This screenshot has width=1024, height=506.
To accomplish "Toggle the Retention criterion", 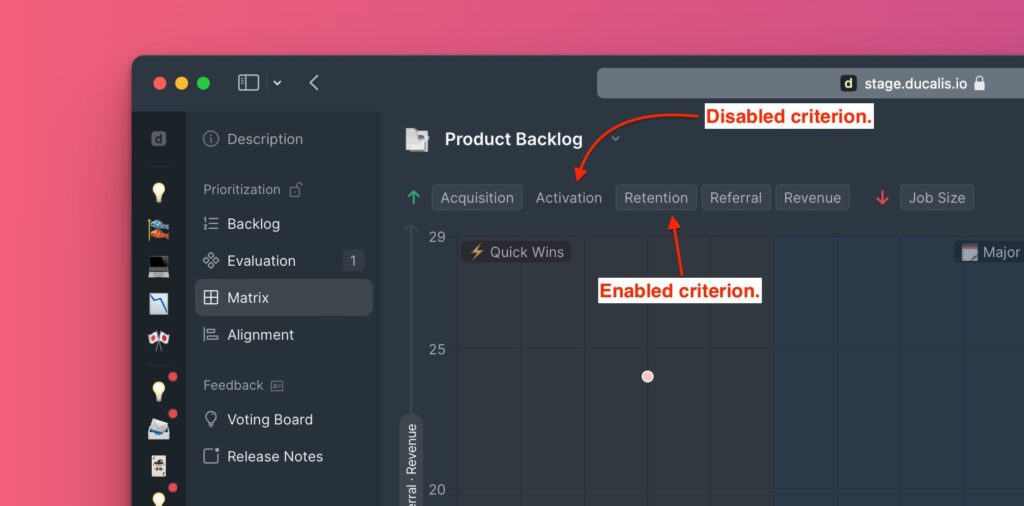I will 656,198.
